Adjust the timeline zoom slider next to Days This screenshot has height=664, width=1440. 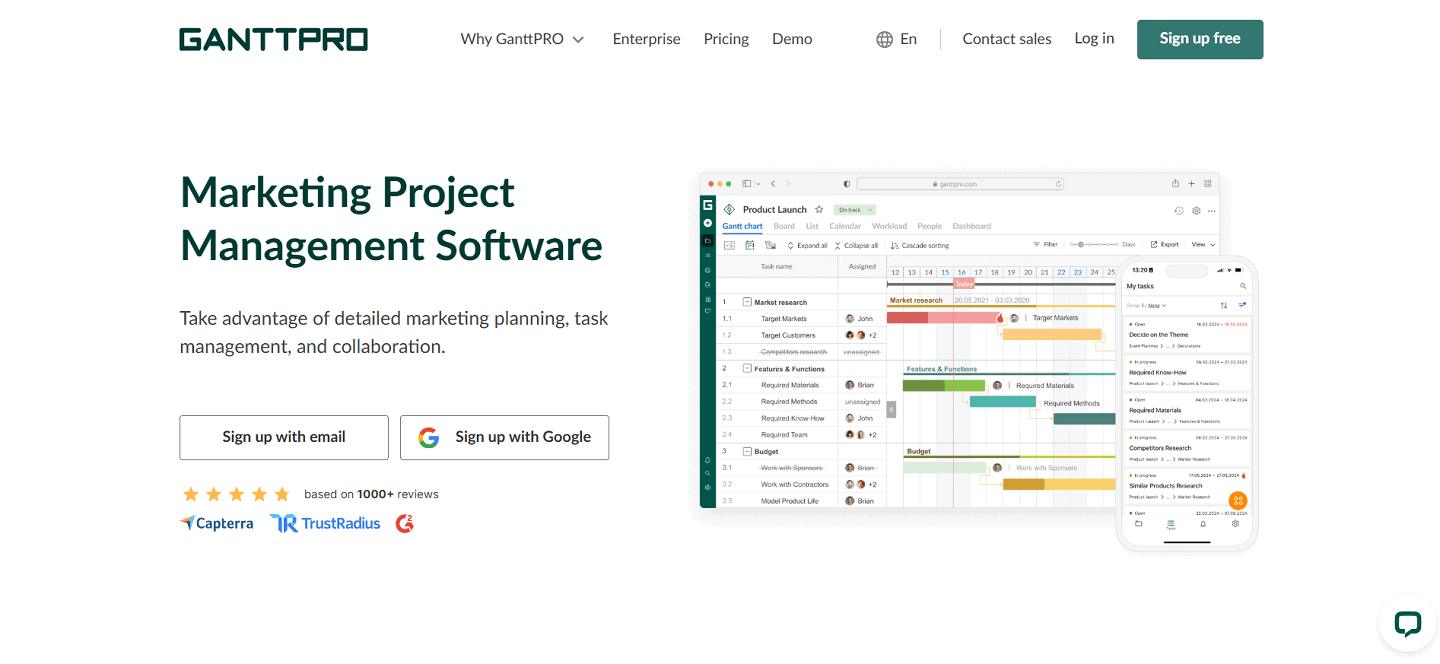[1081, 244]
